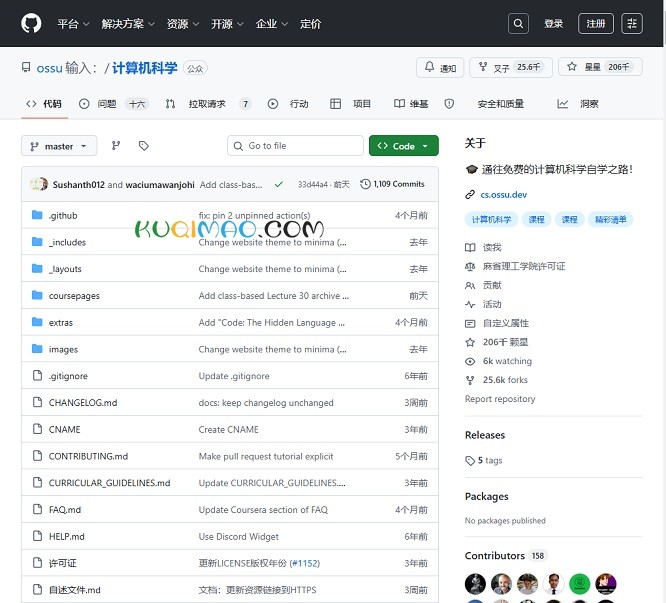This screenshot has width=666, height=603.
Task: Open the 读我 readme link
Action: coord(492,247)
